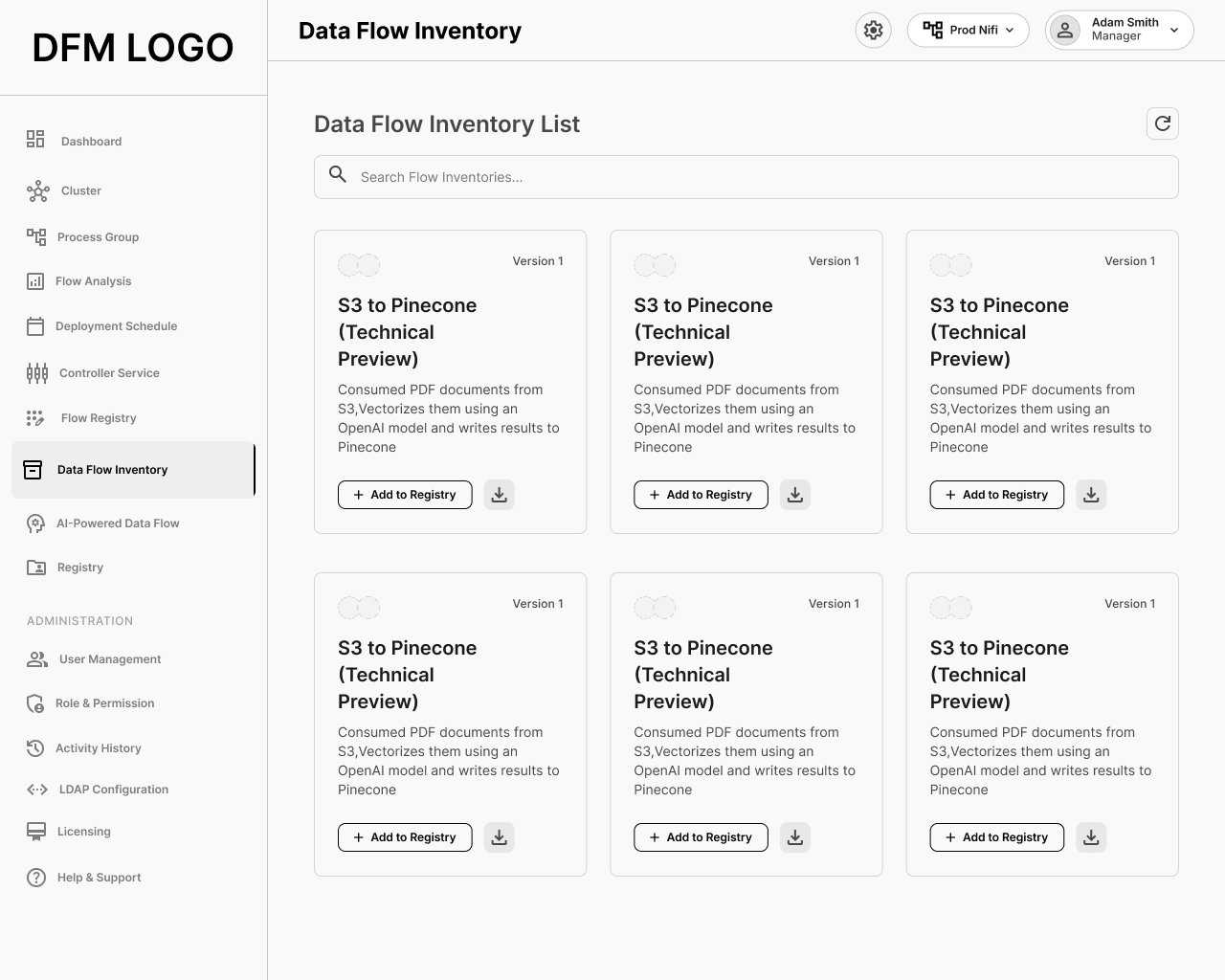
Task: Open Licensing from the sidebar
Action: tap(83, 832)
